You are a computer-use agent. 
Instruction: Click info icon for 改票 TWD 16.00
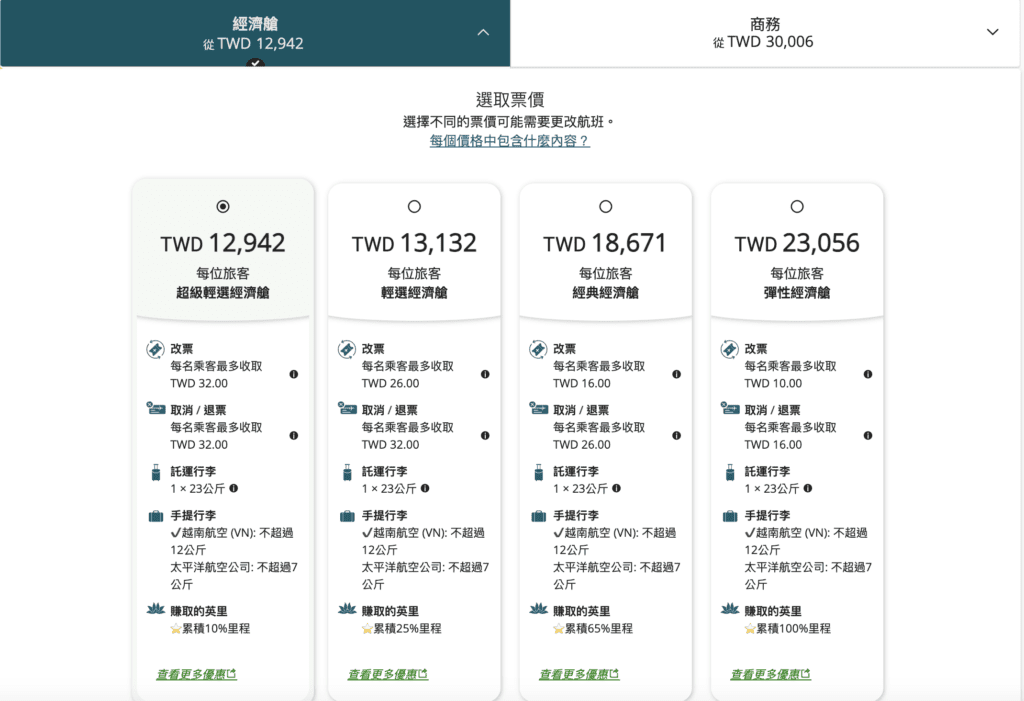pos(677,374)
